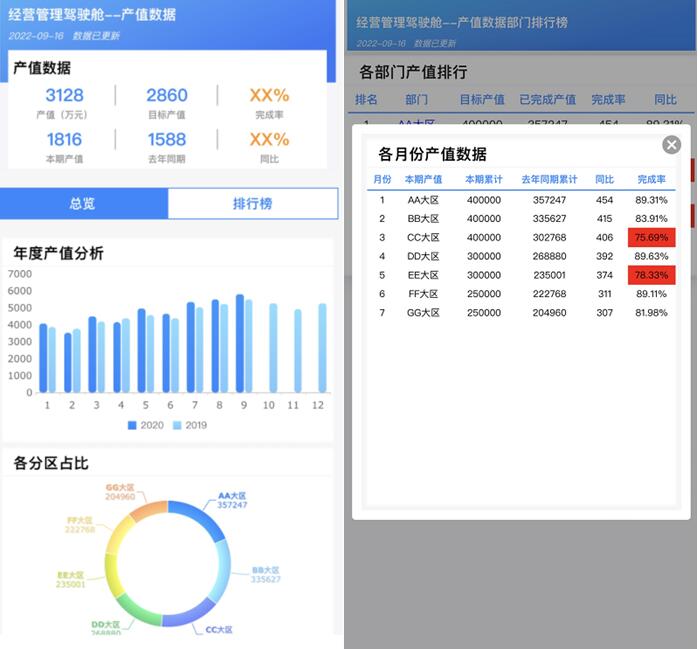Toggle the 2020 legend series
The width and height of the screenshot is (698, 649).
pos(146,425)
